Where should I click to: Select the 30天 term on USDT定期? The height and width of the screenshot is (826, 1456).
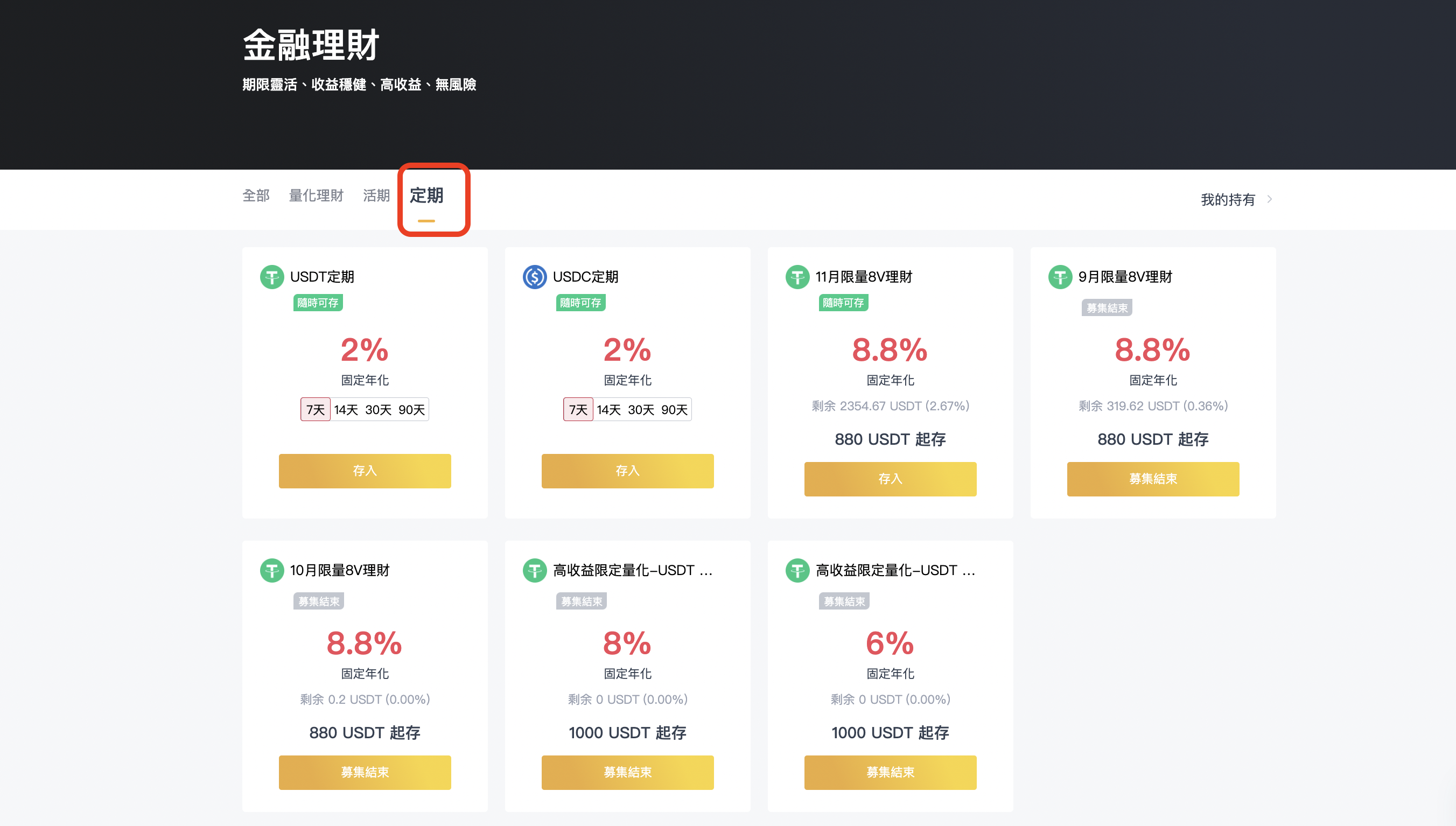point(380,409)
